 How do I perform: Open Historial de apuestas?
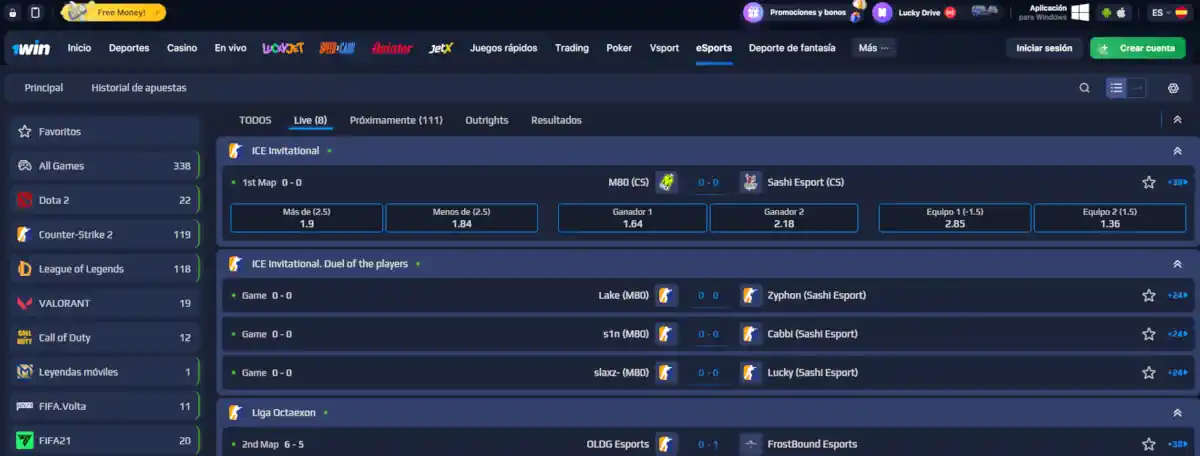coord(139,88)
